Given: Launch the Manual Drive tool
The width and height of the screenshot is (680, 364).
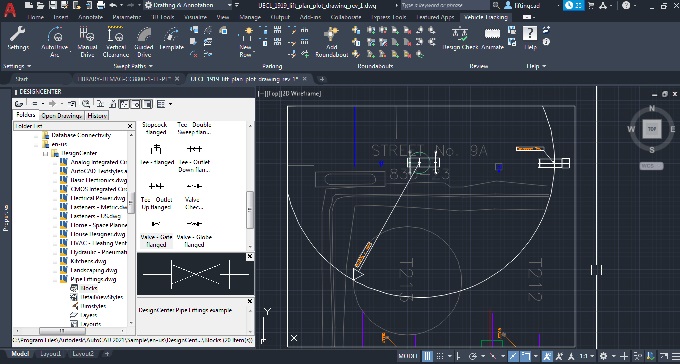Looking at the screenshot, I should [x=87, y=41].
